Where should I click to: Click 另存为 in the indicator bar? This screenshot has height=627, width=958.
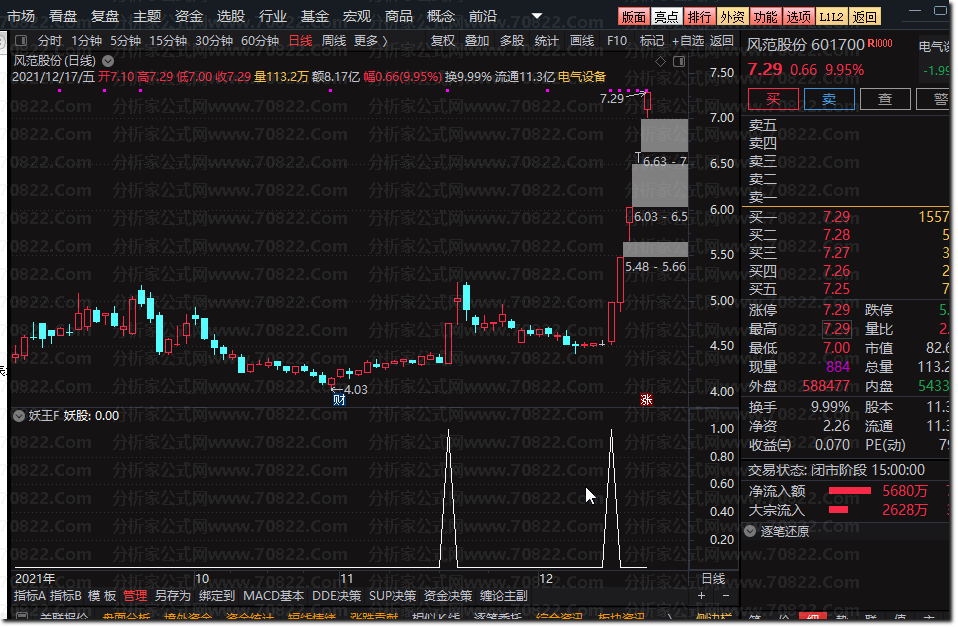[x=173, y=596]
